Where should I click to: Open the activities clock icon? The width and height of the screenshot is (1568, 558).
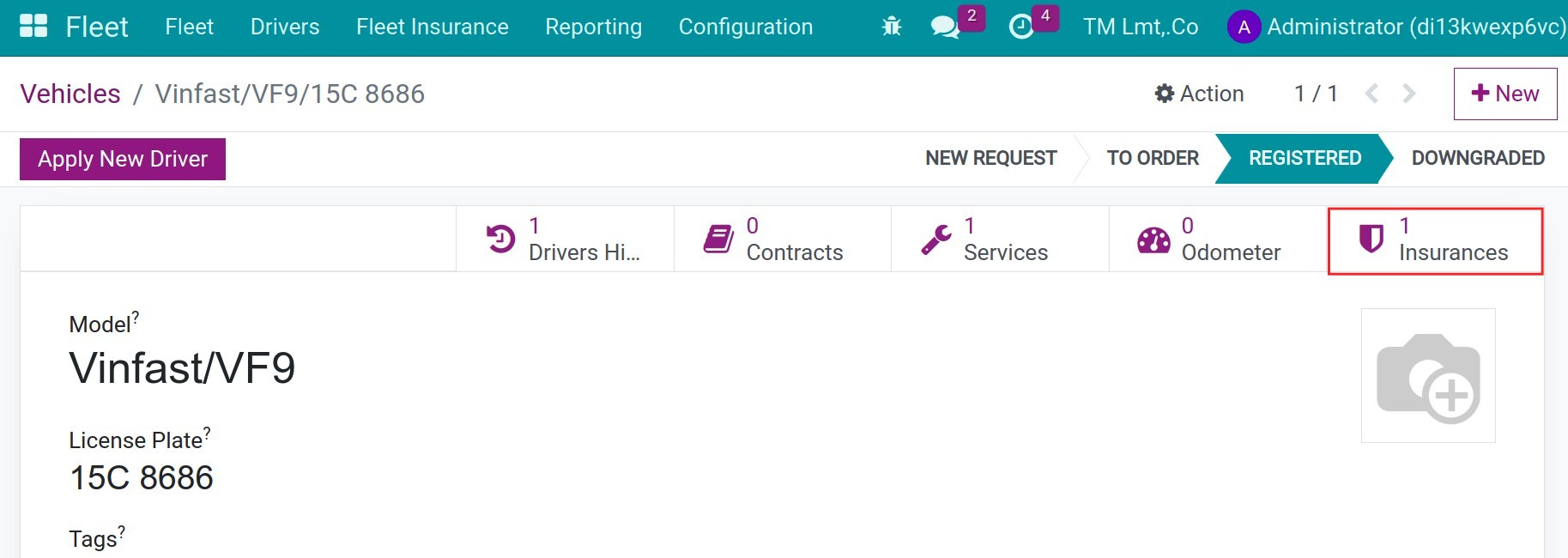pos(1020,27)
